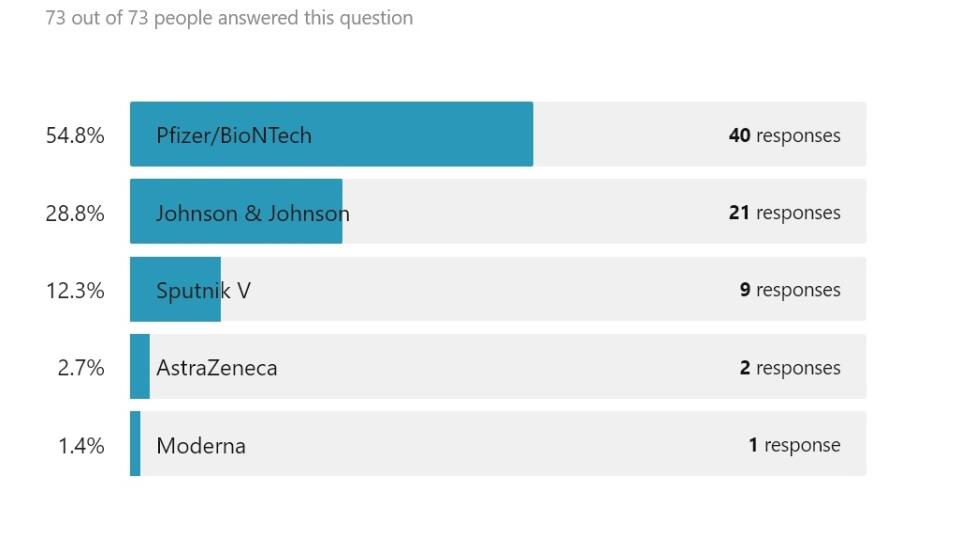
Task: Click the 9 responses text
Action: [x=790, y=290]
